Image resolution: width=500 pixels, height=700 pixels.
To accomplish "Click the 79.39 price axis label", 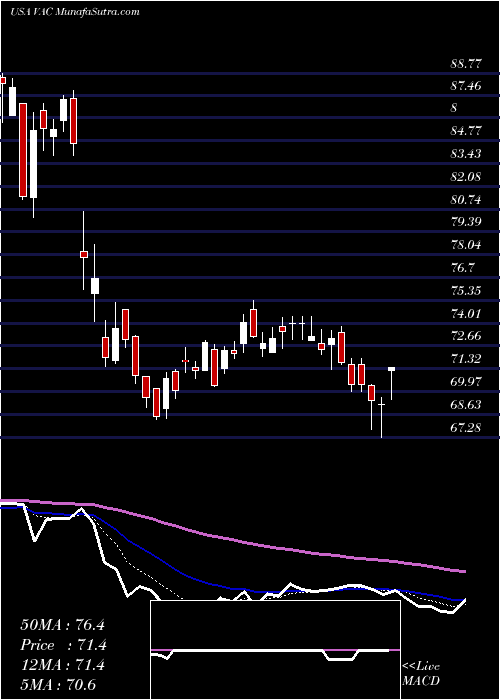I will click(466, 222).
